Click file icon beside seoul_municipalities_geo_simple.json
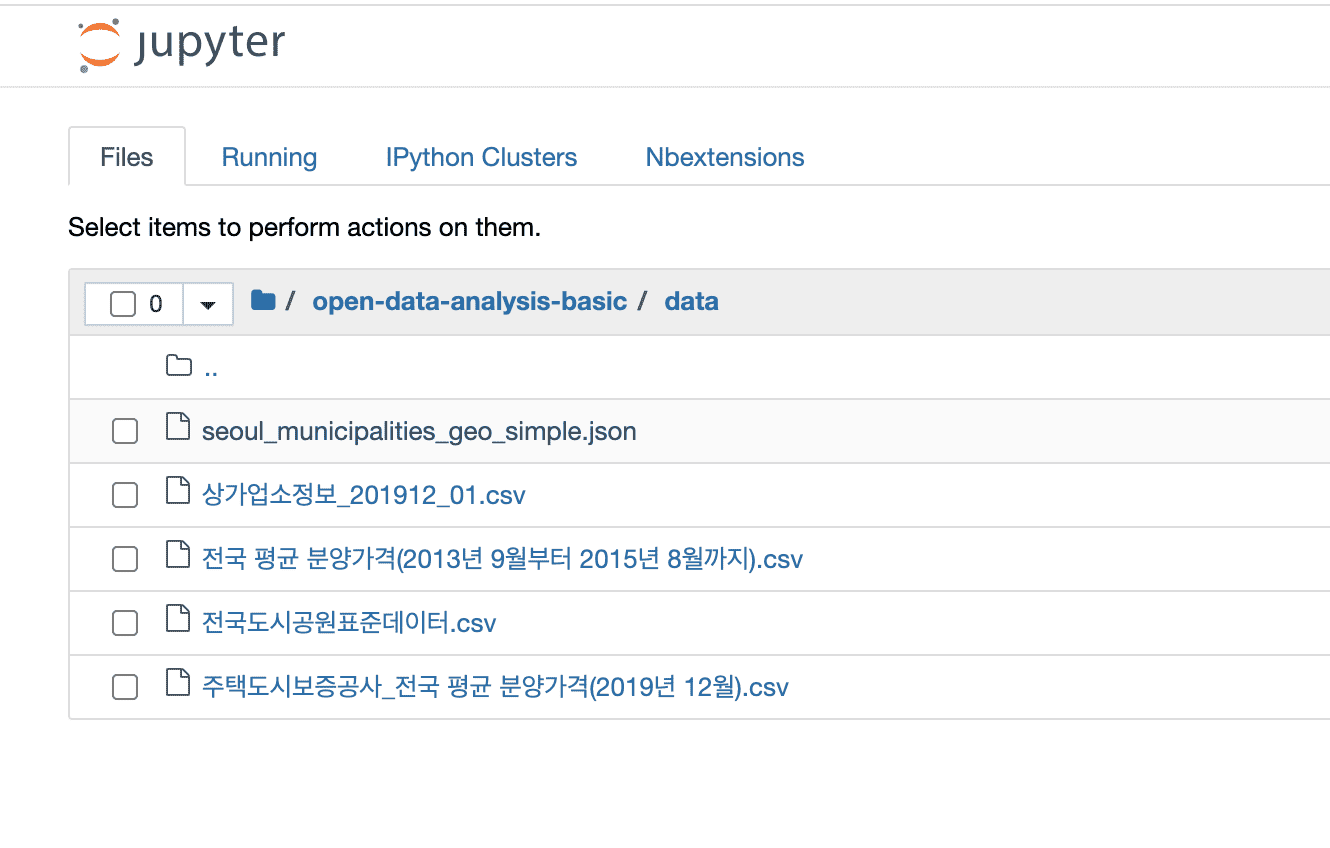This screenshot has width=1330, height=848. click(x=177, y=429)
